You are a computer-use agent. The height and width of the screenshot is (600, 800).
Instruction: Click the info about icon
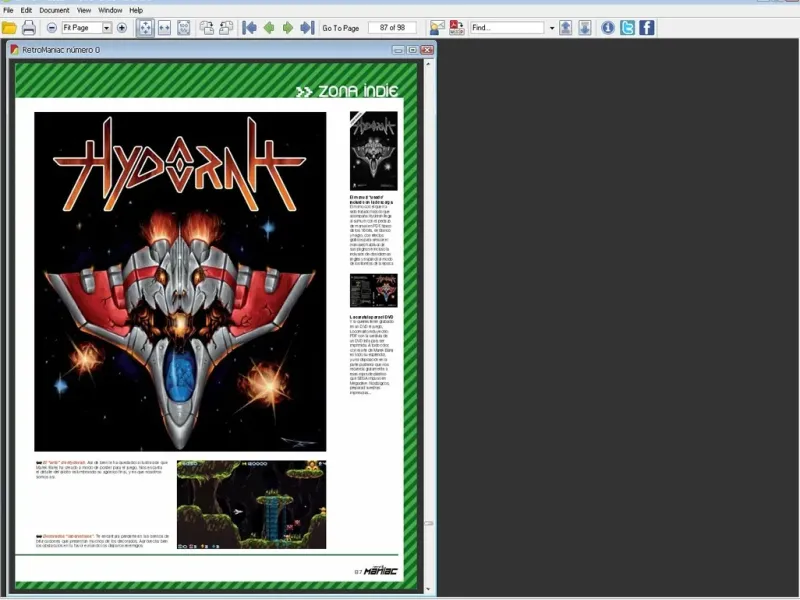[x=608, y=28]
